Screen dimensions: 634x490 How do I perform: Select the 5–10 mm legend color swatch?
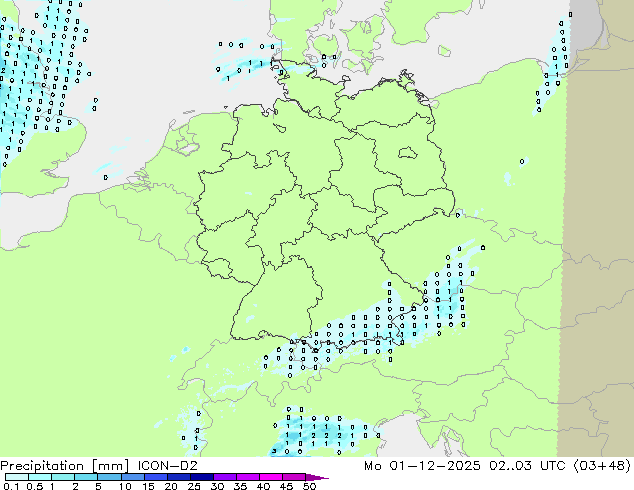point(109,477)
